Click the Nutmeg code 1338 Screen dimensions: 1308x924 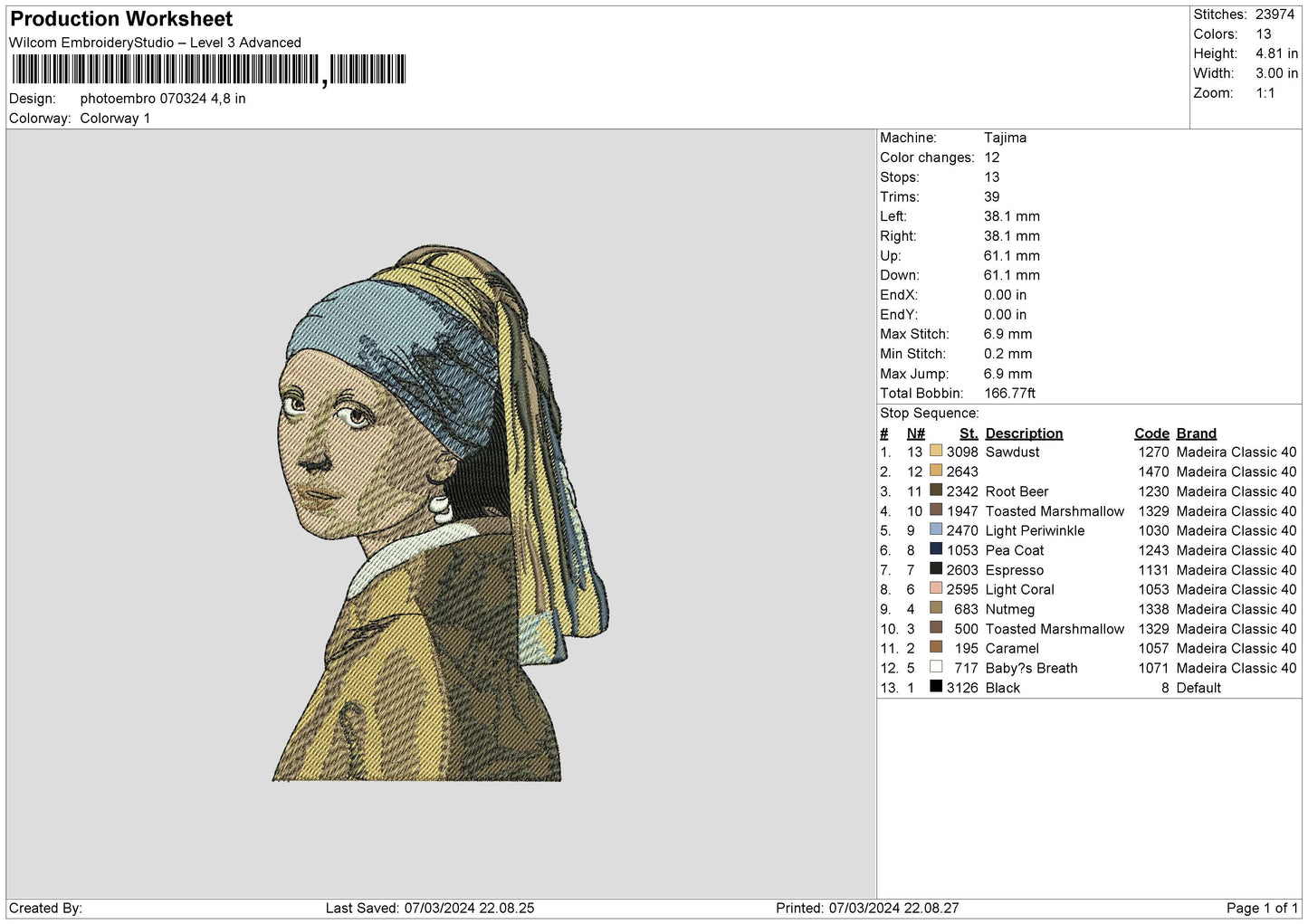coord(1153,609)
